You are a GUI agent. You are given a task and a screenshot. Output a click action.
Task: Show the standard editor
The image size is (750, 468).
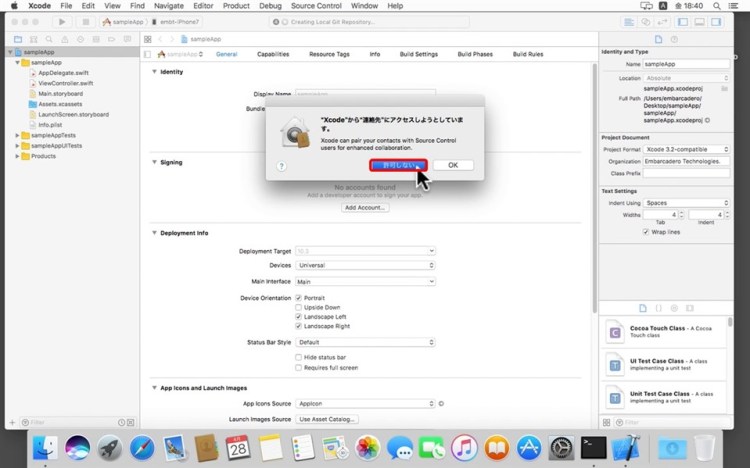click(629, 22)
